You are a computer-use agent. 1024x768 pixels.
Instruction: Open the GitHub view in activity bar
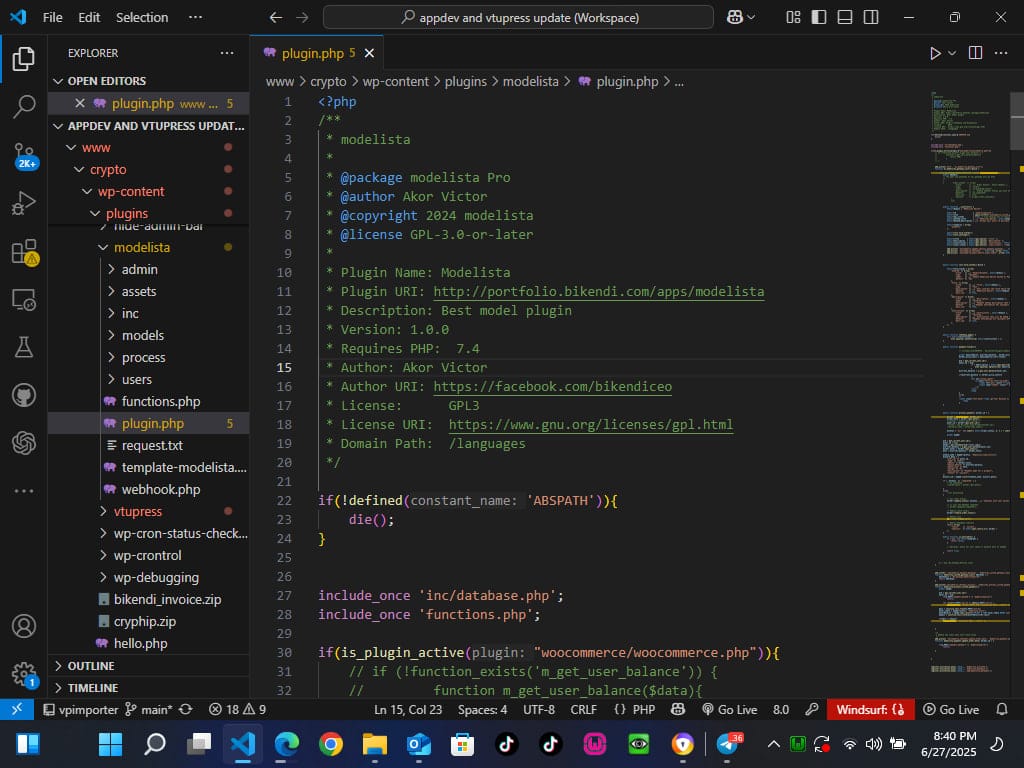pyautogui.click(x=24, y=395)
